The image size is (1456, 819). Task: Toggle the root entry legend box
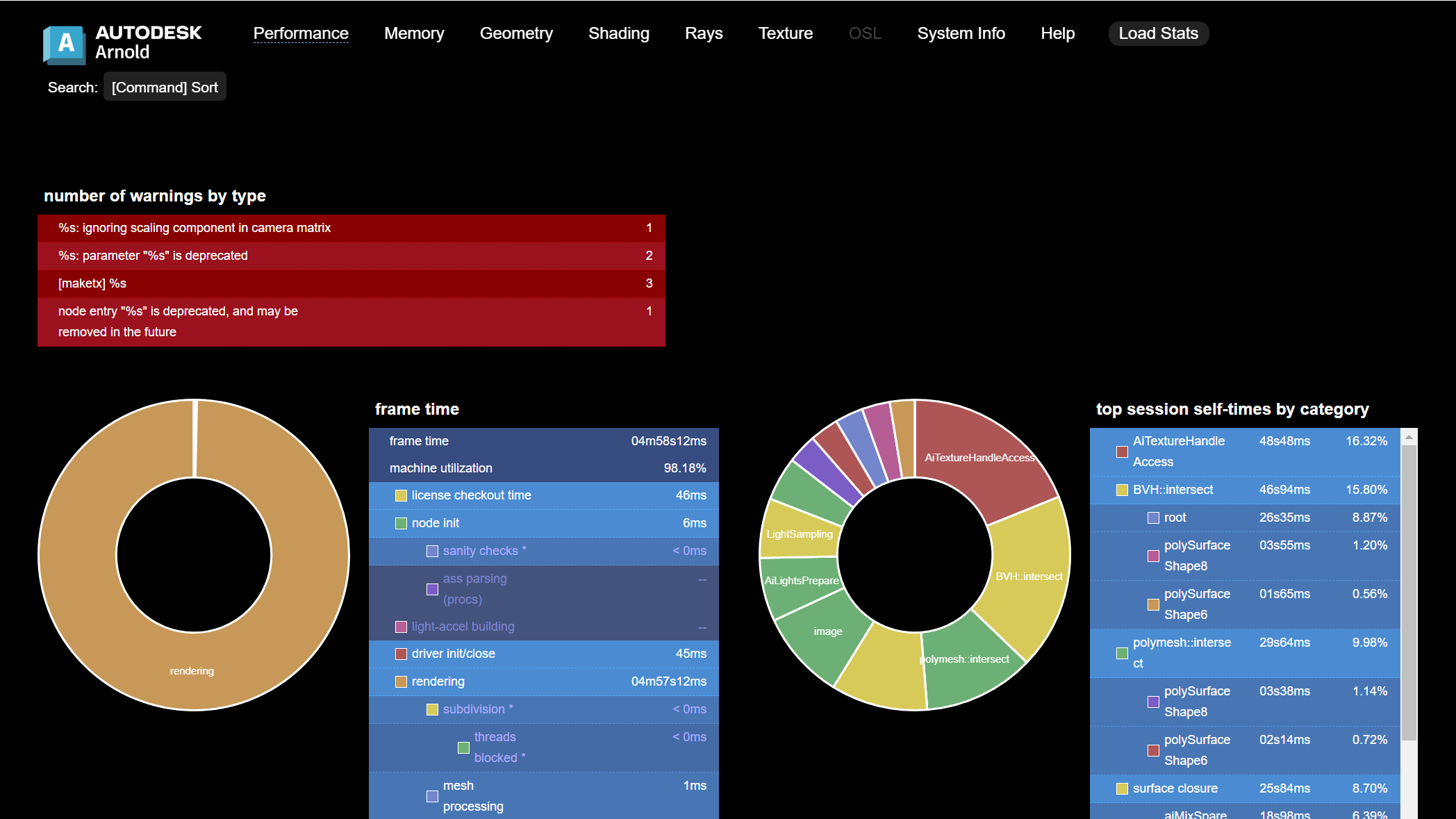[1153, 518]
